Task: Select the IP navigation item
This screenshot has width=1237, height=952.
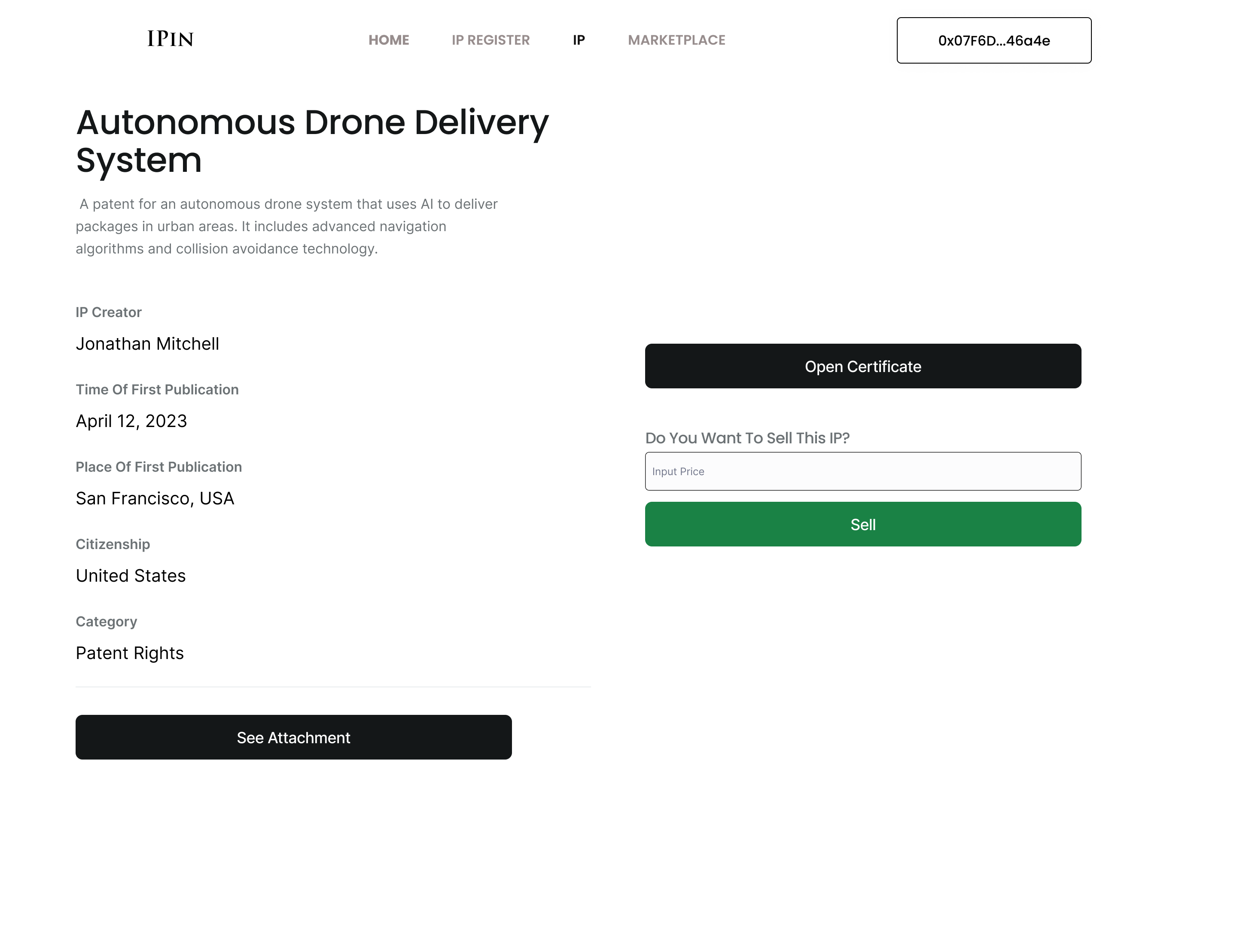Action: tap(578, 40)
